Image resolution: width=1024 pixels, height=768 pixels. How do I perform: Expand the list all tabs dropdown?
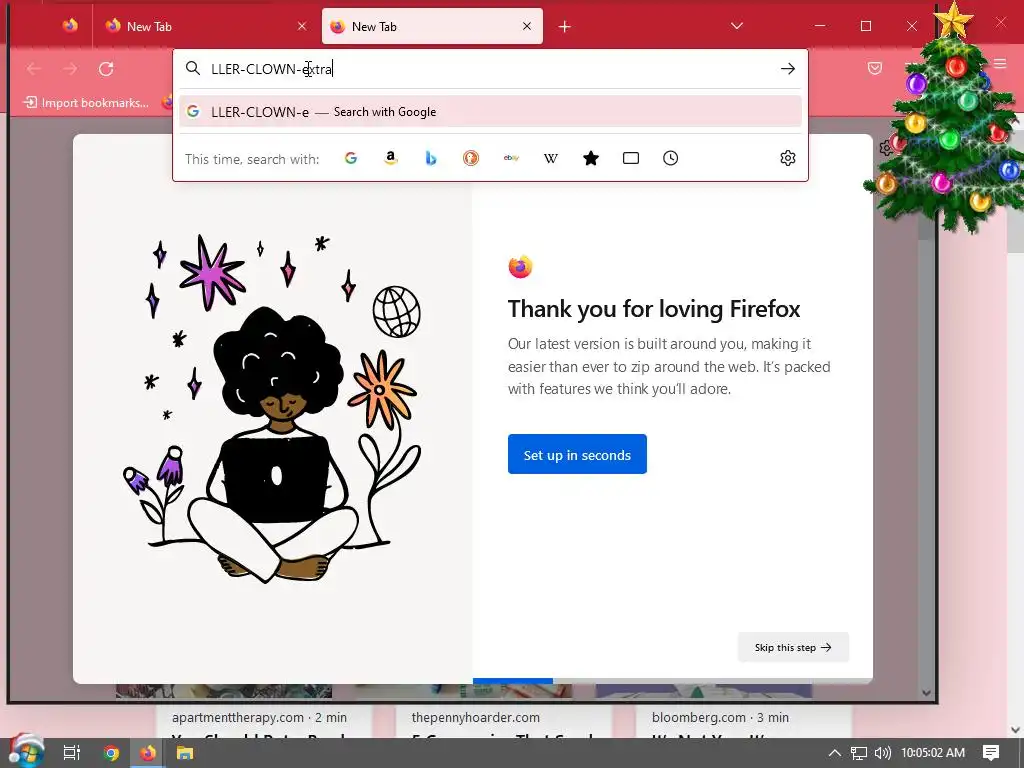point(737,26)
